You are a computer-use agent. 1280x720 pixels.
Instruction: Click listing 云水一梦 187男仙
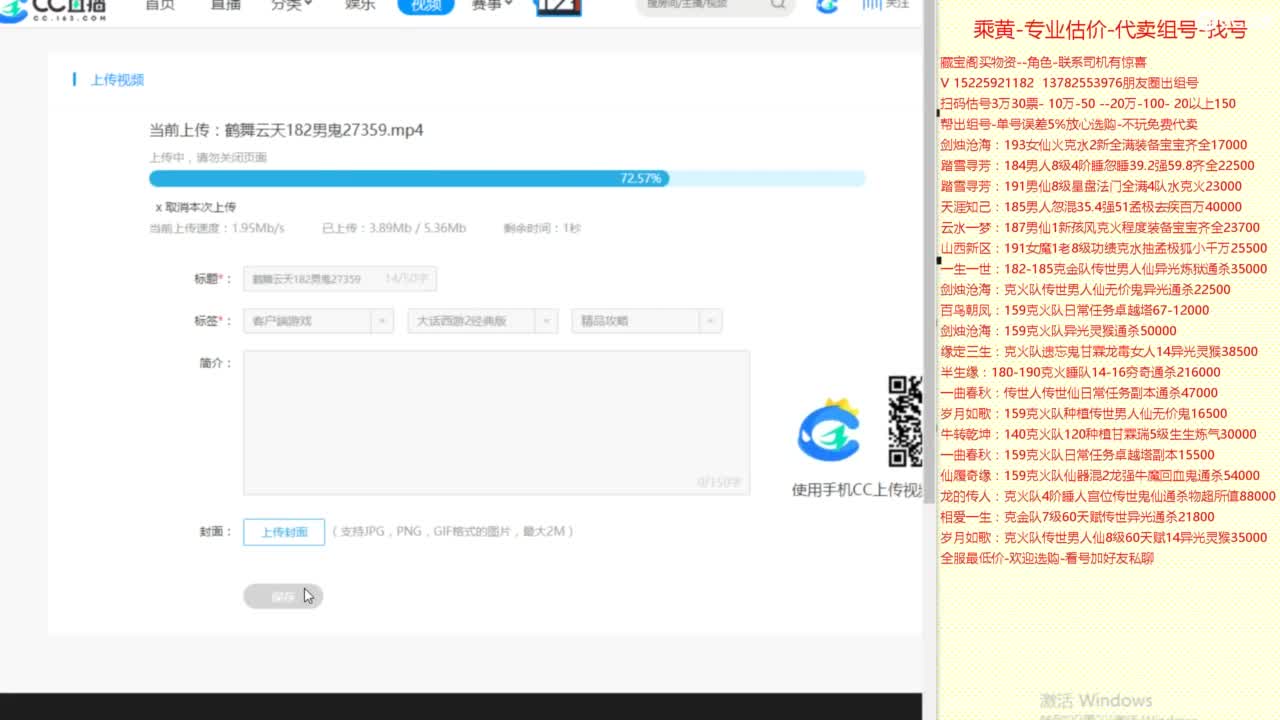click(1101, 228)
